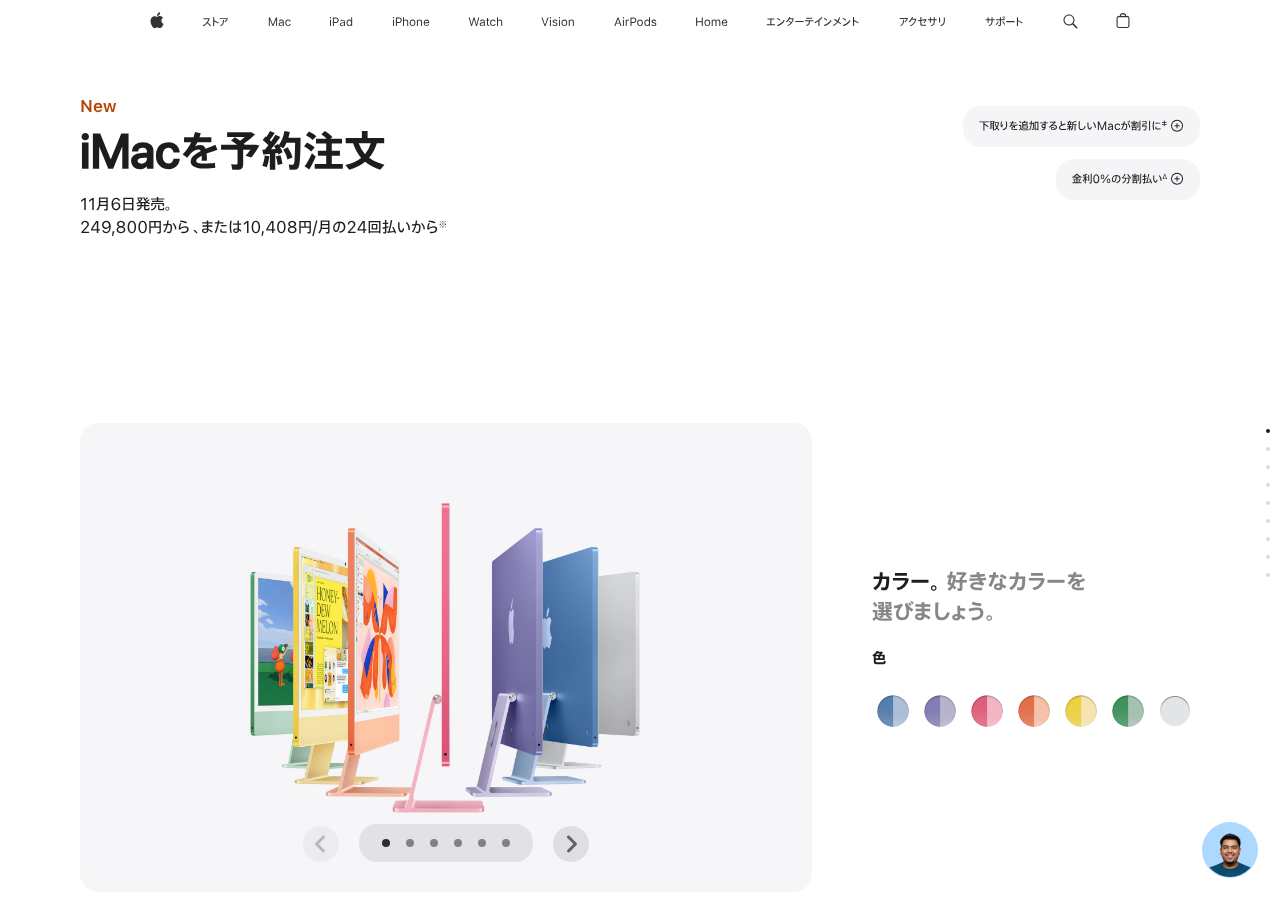Select the blue iMac color swatch
Image resolution: width=1280 pixels, height=900 pixels.
[x=893, y=711]
